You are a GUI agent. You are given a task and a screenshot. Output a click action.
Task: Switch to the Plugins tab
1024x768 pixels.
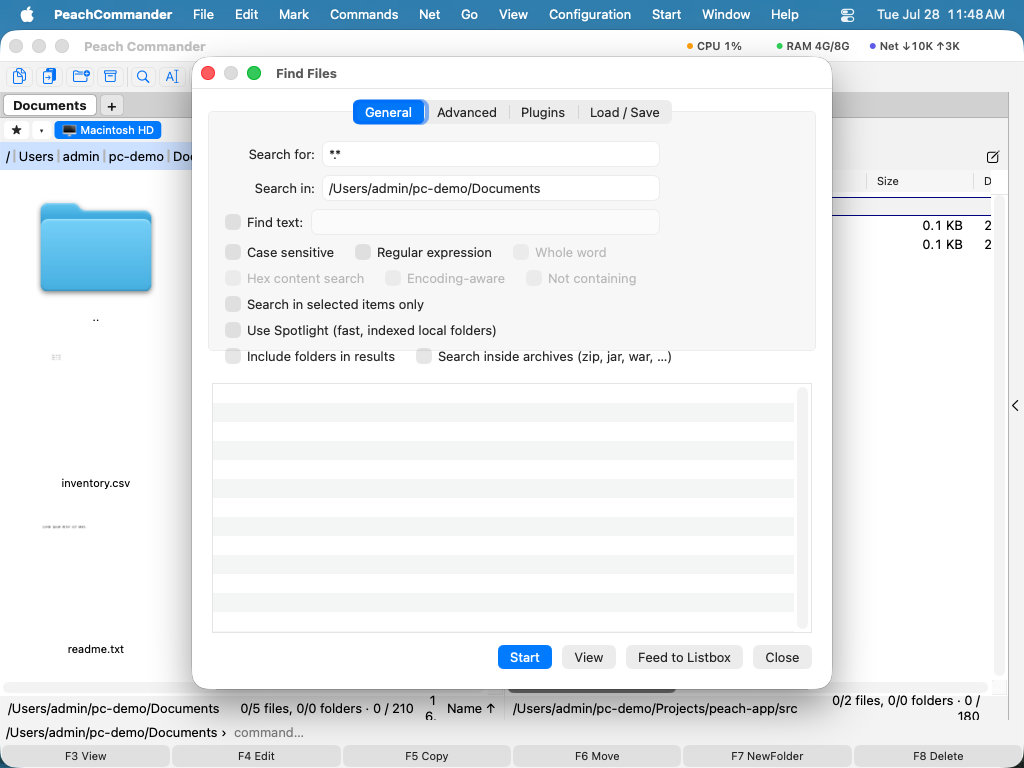[543, 112]
